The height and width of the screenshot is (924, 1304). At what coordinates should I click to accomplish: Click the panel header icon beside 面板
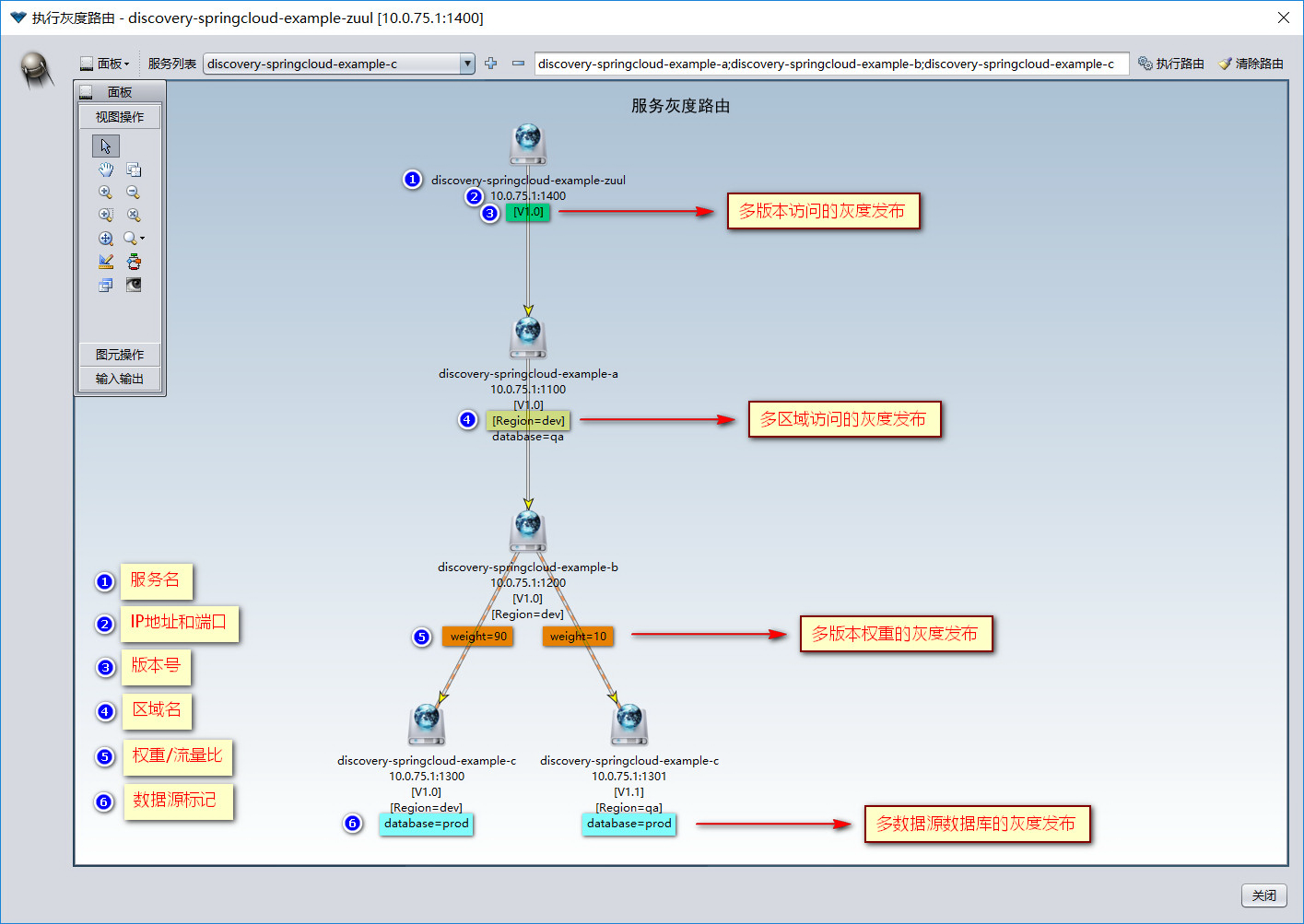pyautogui.click(x=86, y=92)
